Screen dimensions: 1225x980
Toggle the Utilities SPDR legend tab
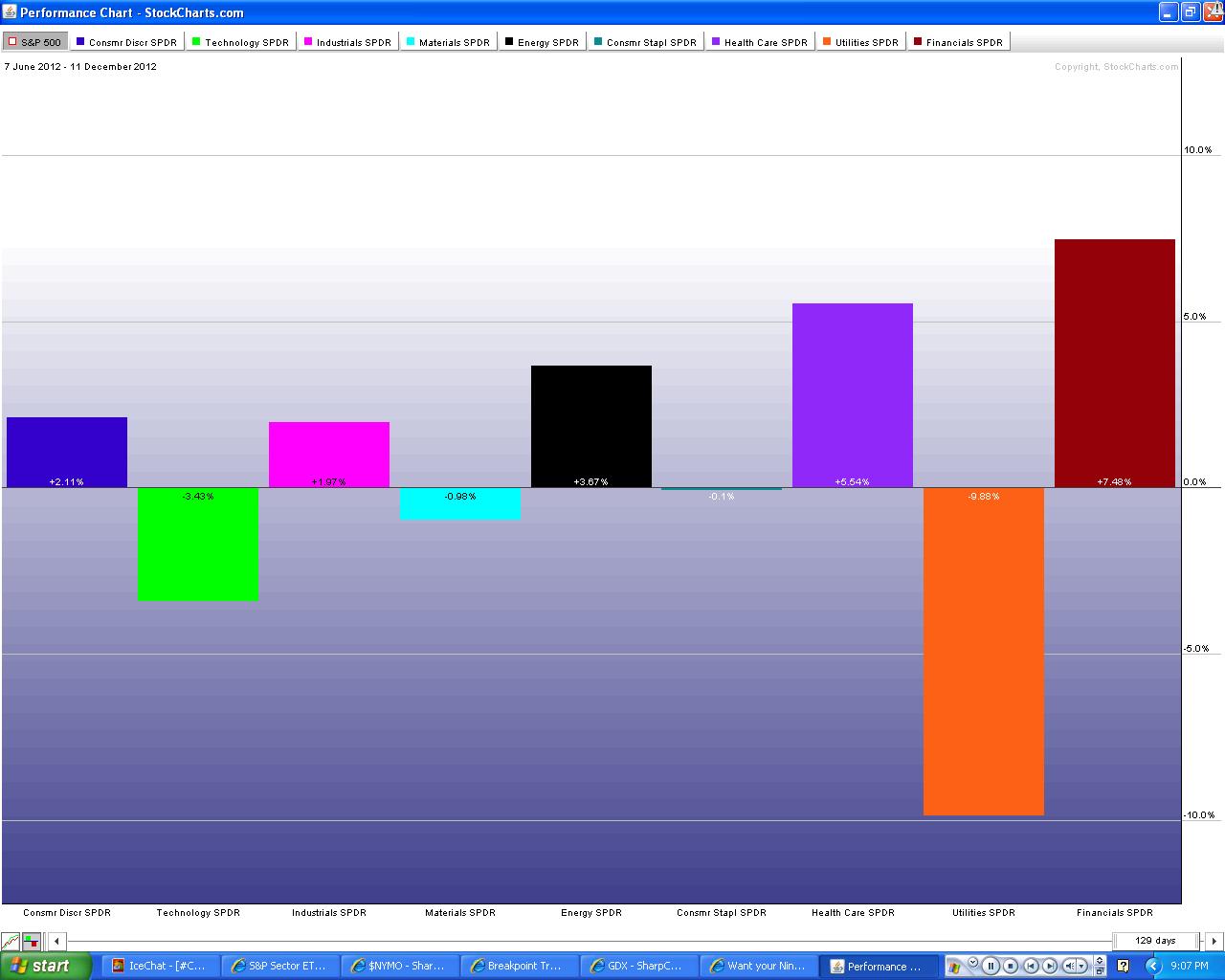point(860,42)
